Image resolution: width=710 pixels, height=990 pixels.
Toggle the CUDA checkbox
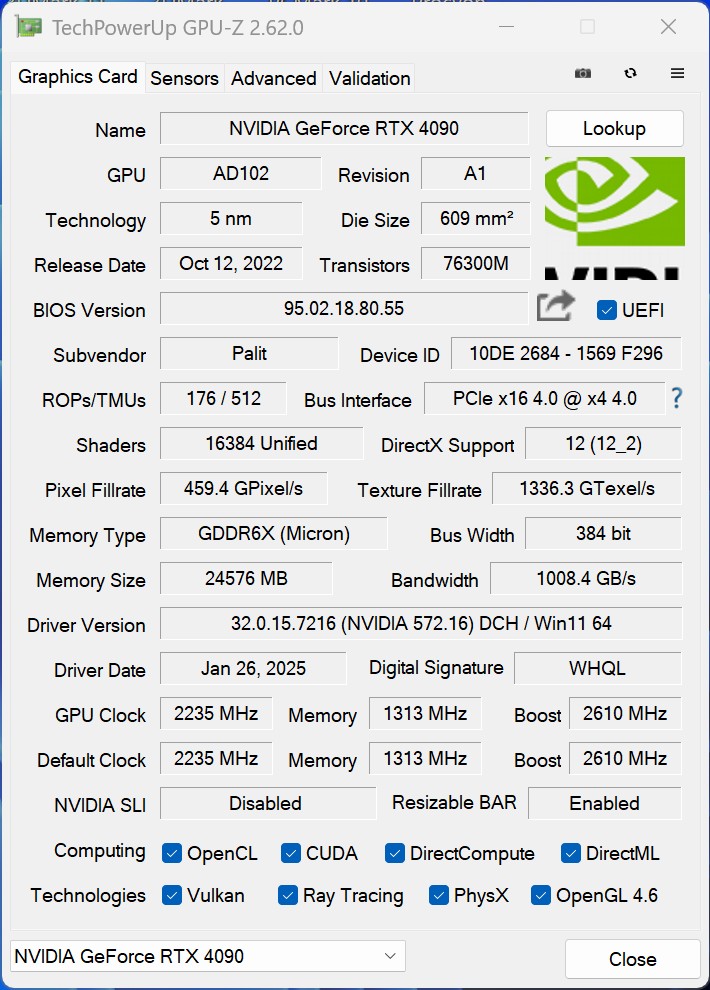click(290, 853)
